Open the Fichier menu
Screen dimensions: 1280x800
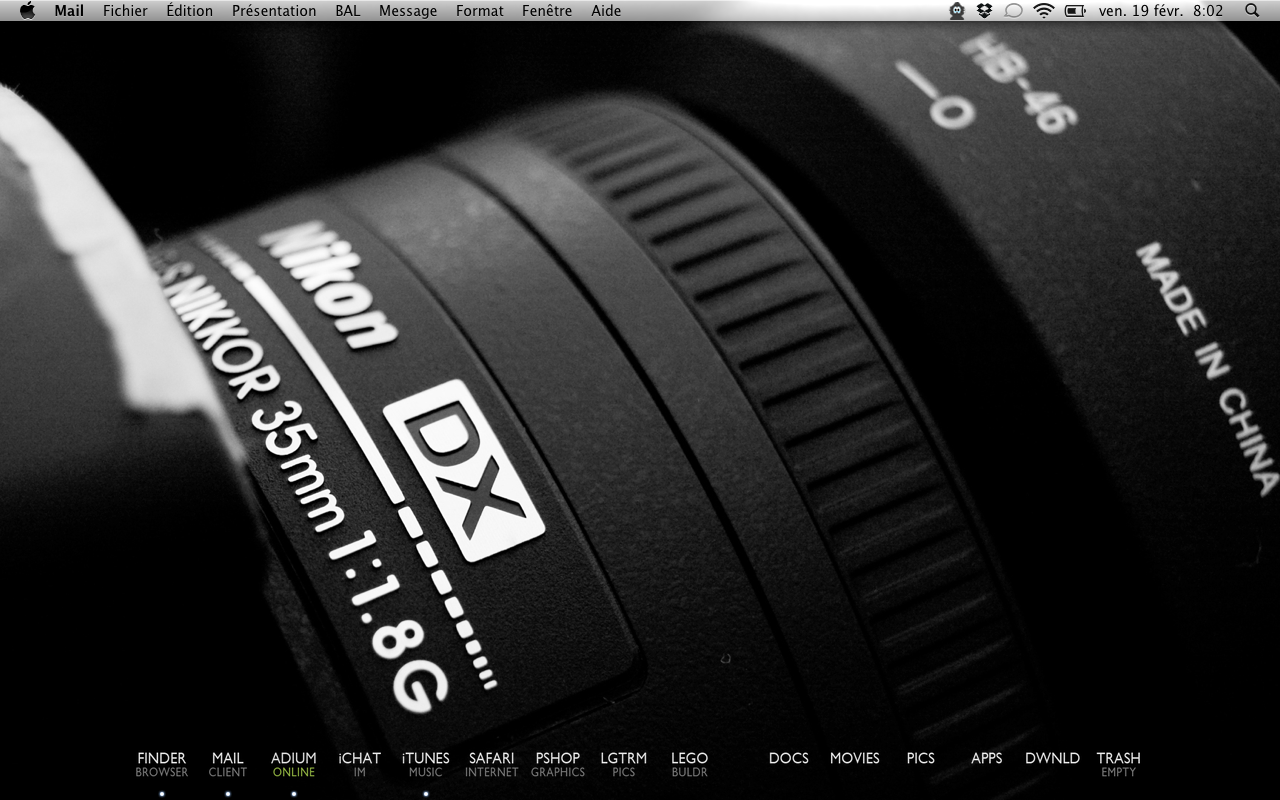(125, 11)
